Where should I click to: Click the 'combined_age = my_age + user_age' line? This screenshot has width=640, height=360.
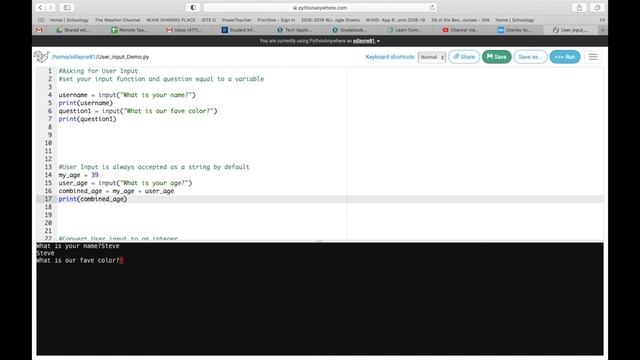click(116, 191)
